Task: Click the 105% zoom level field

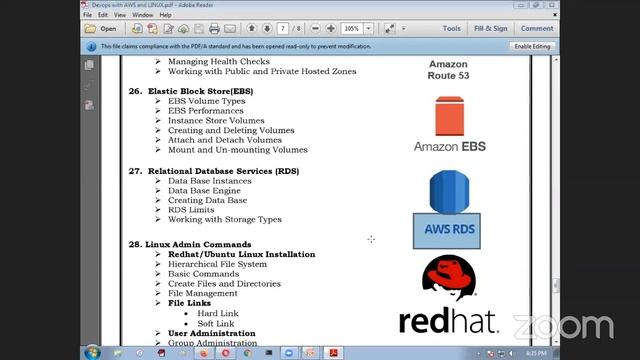Action: [x=352, y=29]
